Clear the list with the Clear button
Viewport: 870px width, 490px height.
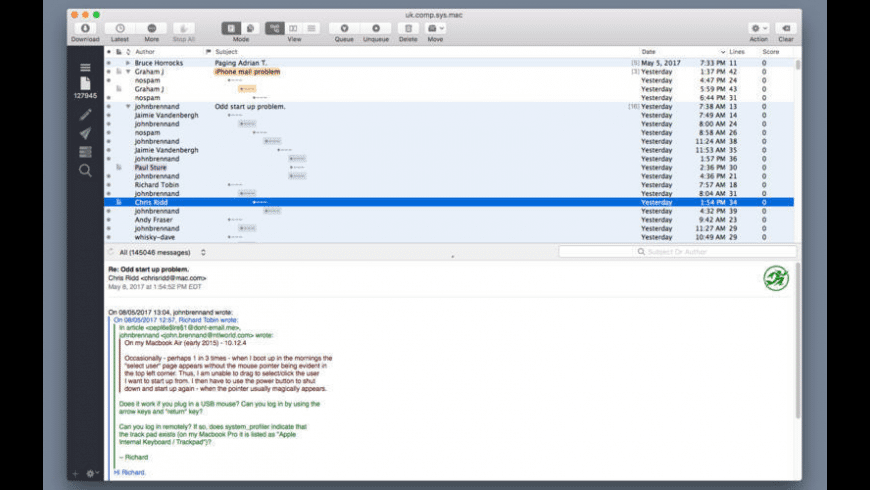(785, 29)
